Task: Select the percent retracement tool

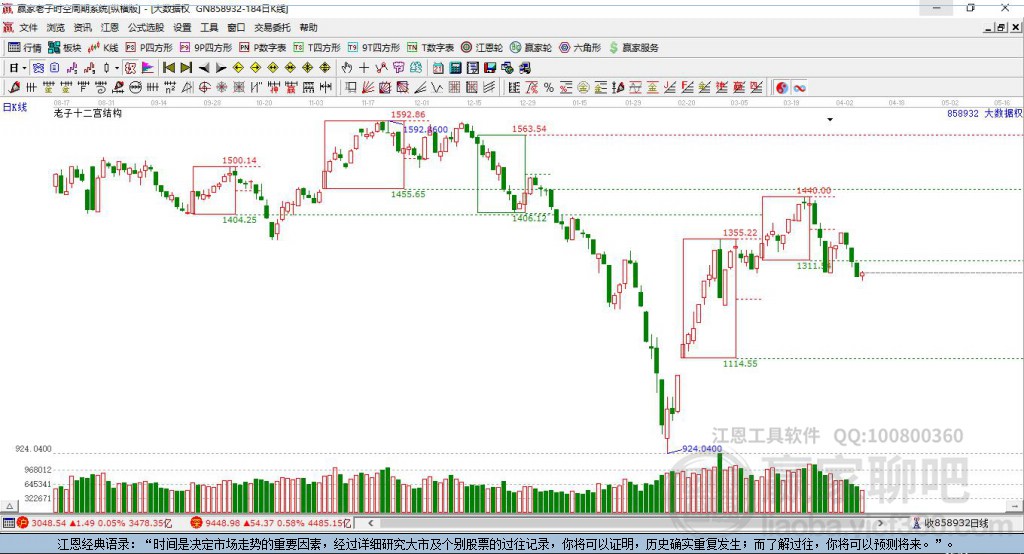Action: tap(549, 87)
